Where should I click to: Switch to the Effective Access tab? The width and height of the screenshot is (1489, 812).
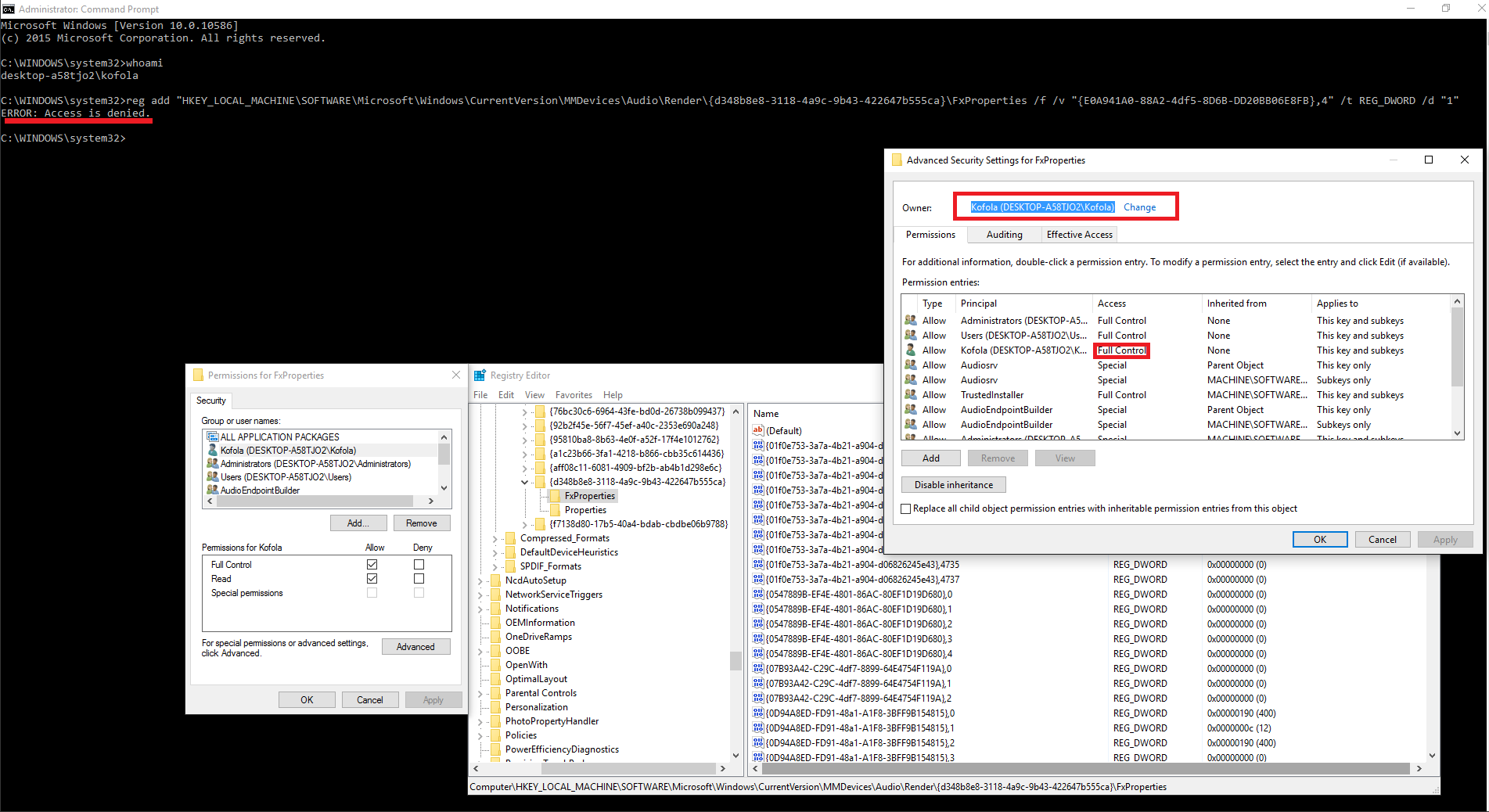1079,235
